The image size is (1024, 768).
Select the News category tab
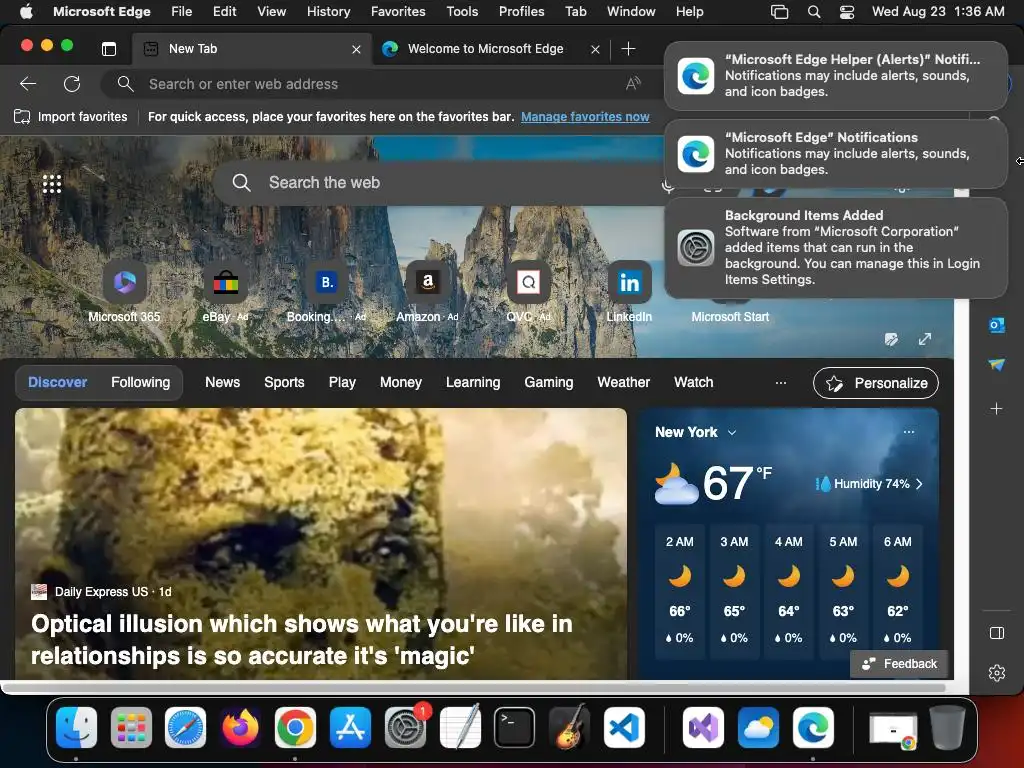223,383
